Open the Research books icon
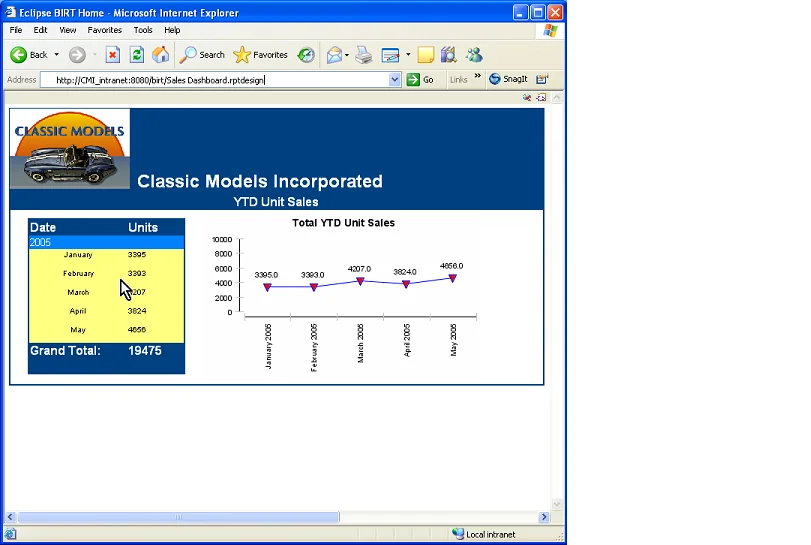 (448, 54)
